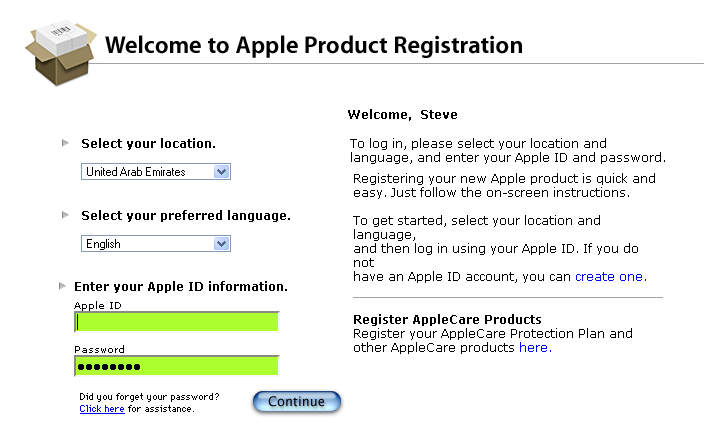
Task: Focus the Password input field
Action: click(x=176, y=366)
